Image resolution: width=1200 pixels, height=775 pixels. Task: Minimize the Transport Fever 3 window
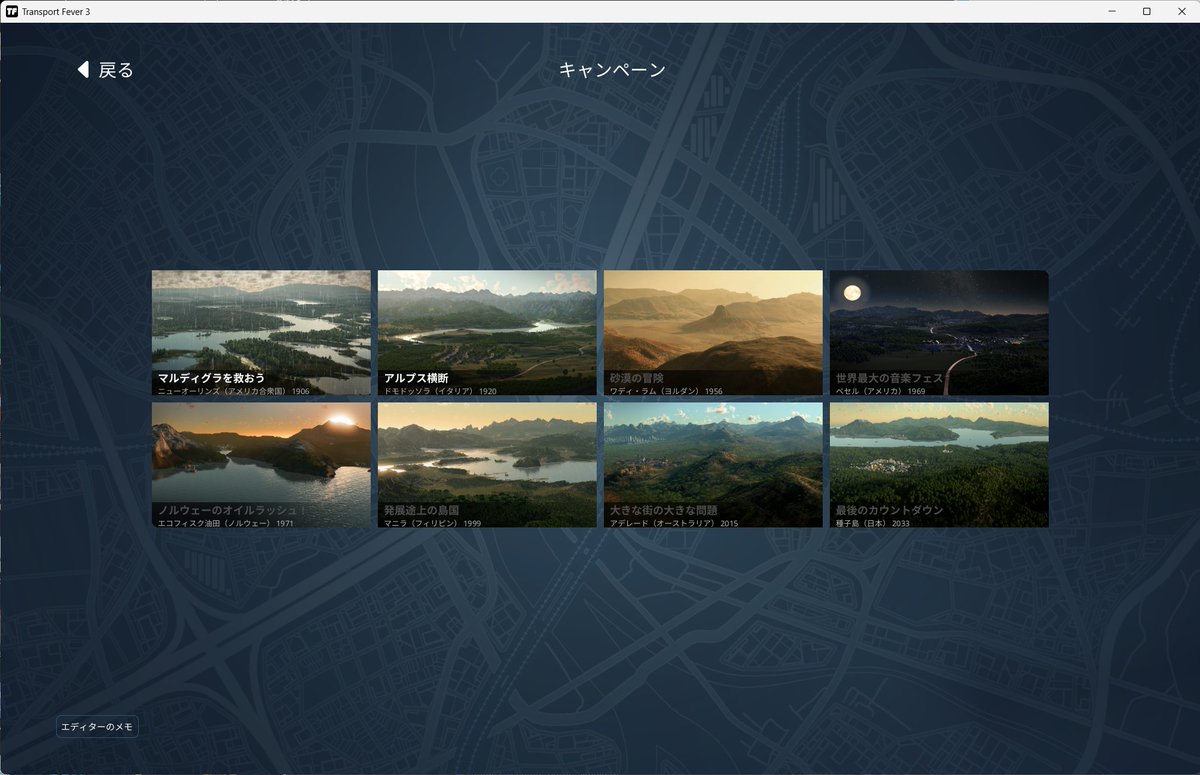pyautogui.click(x=1112, y=11)
